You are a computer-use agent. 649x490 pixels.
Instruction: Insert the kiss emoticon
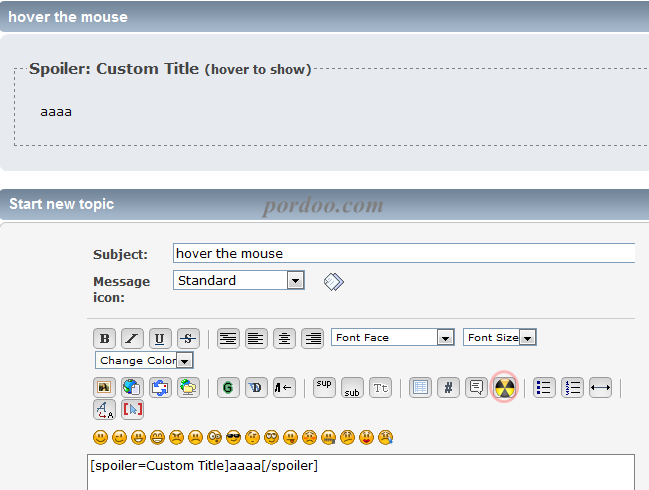(367, 437)
